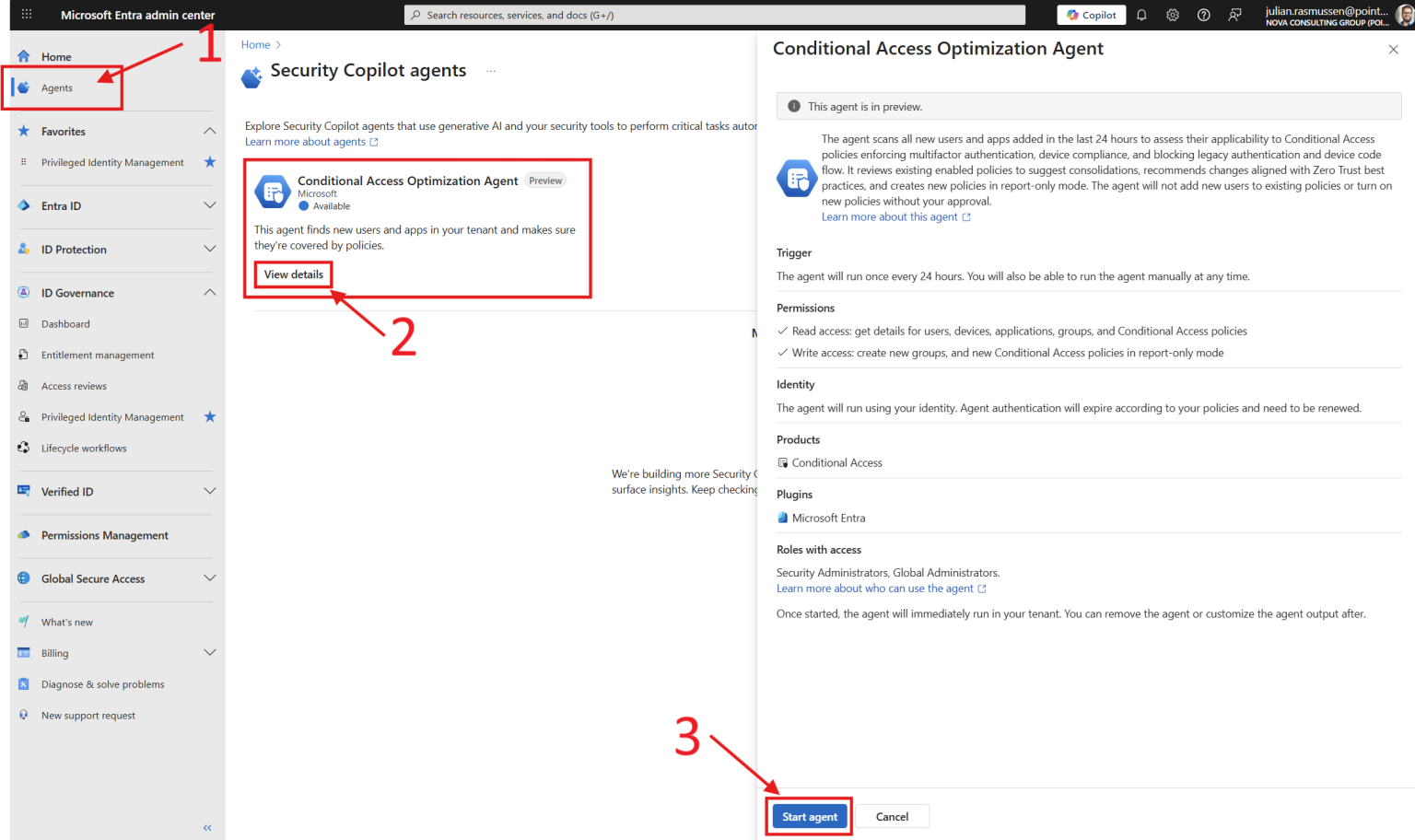Image resolution: width=1415 pixels, height=840 pixels.
Task: Click the feedback icon near your profile
Action: [1234, 15]
